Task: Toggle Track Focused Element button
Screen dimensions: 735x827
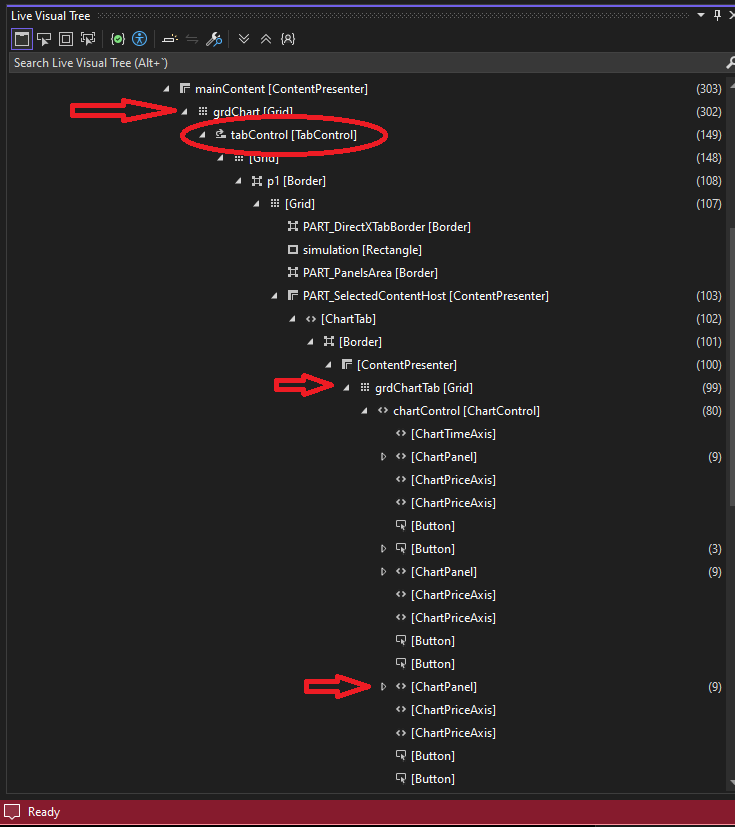Action: point(88,39)
